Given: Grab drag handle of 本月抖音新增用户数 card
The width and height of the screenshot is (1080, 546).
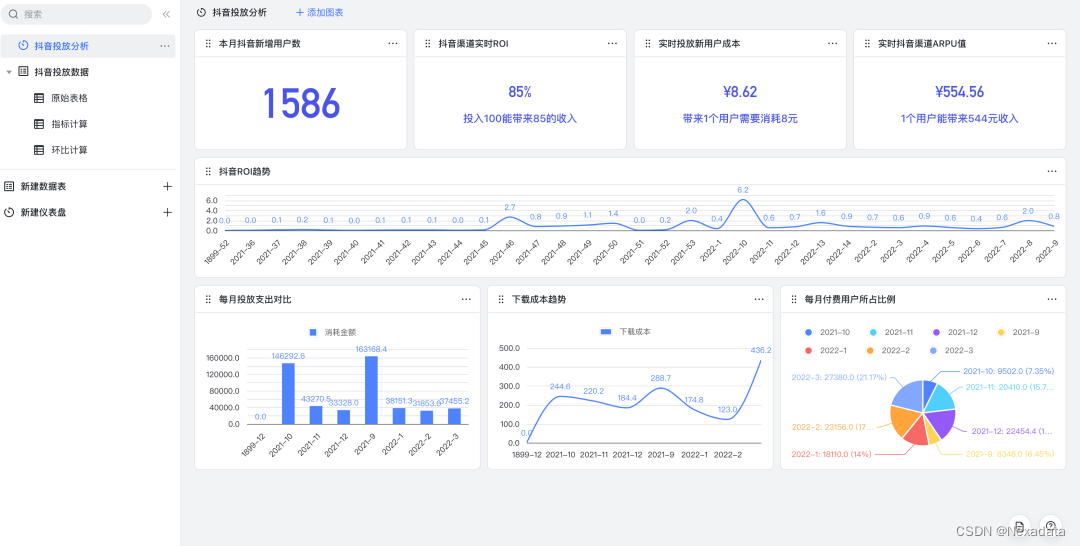Looking at the screenshot, I should pyautogui.click(x=208, y=43).
